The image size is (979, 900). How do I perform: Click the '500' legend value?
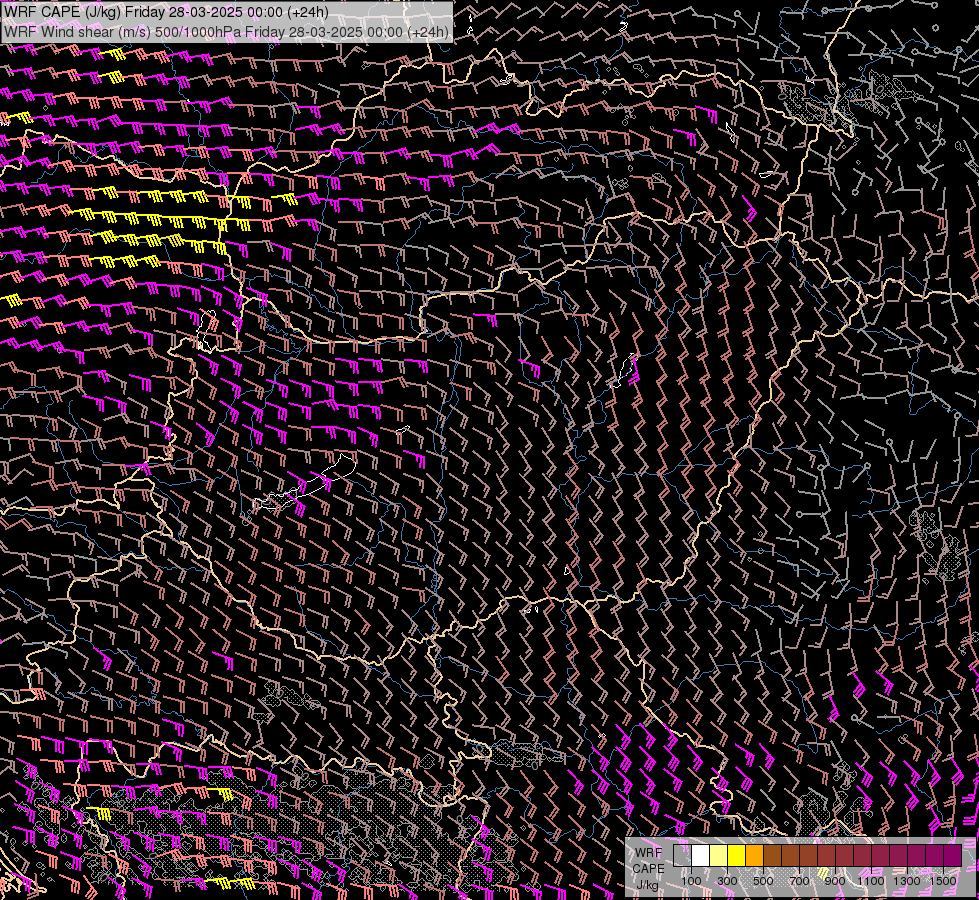click(x=763, y=881)
